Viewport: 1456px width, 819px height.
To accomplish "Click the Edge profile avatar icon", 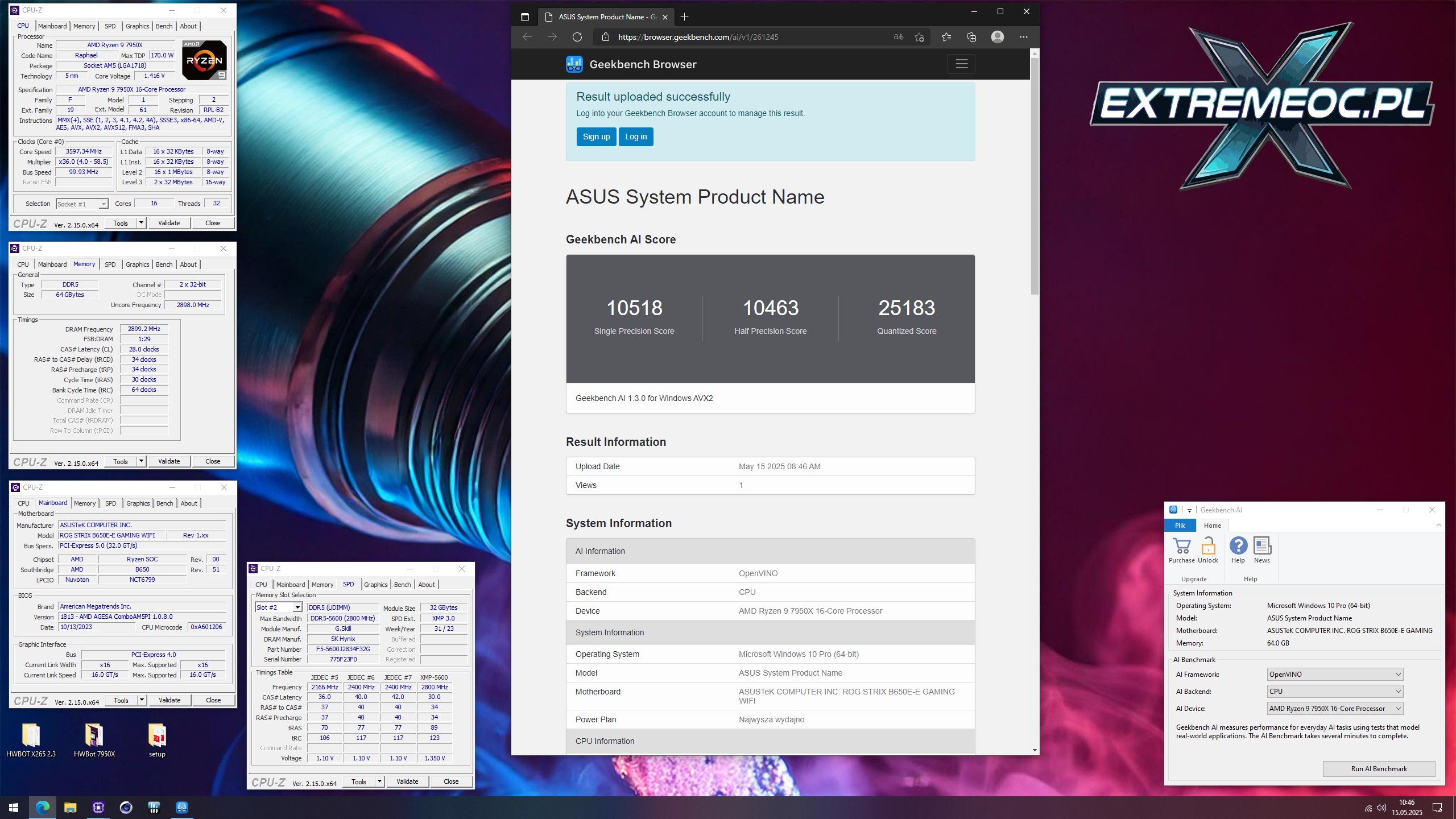I will [998, 37].
